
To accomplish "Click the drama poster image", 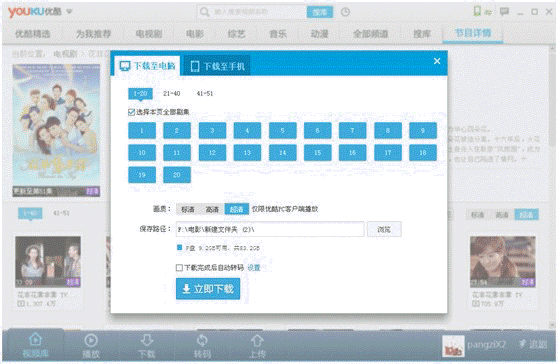I will tap(56, 130).
